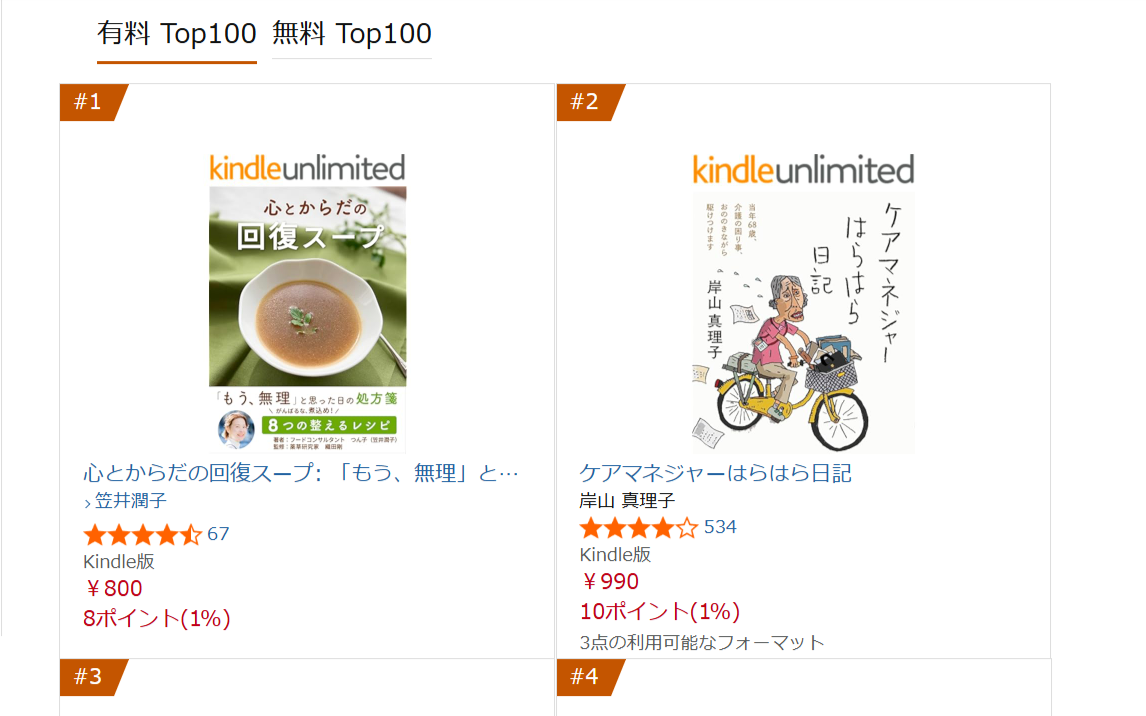Click star rating of soup book
Screen dimensions: 1146x716
click(142, 534)
